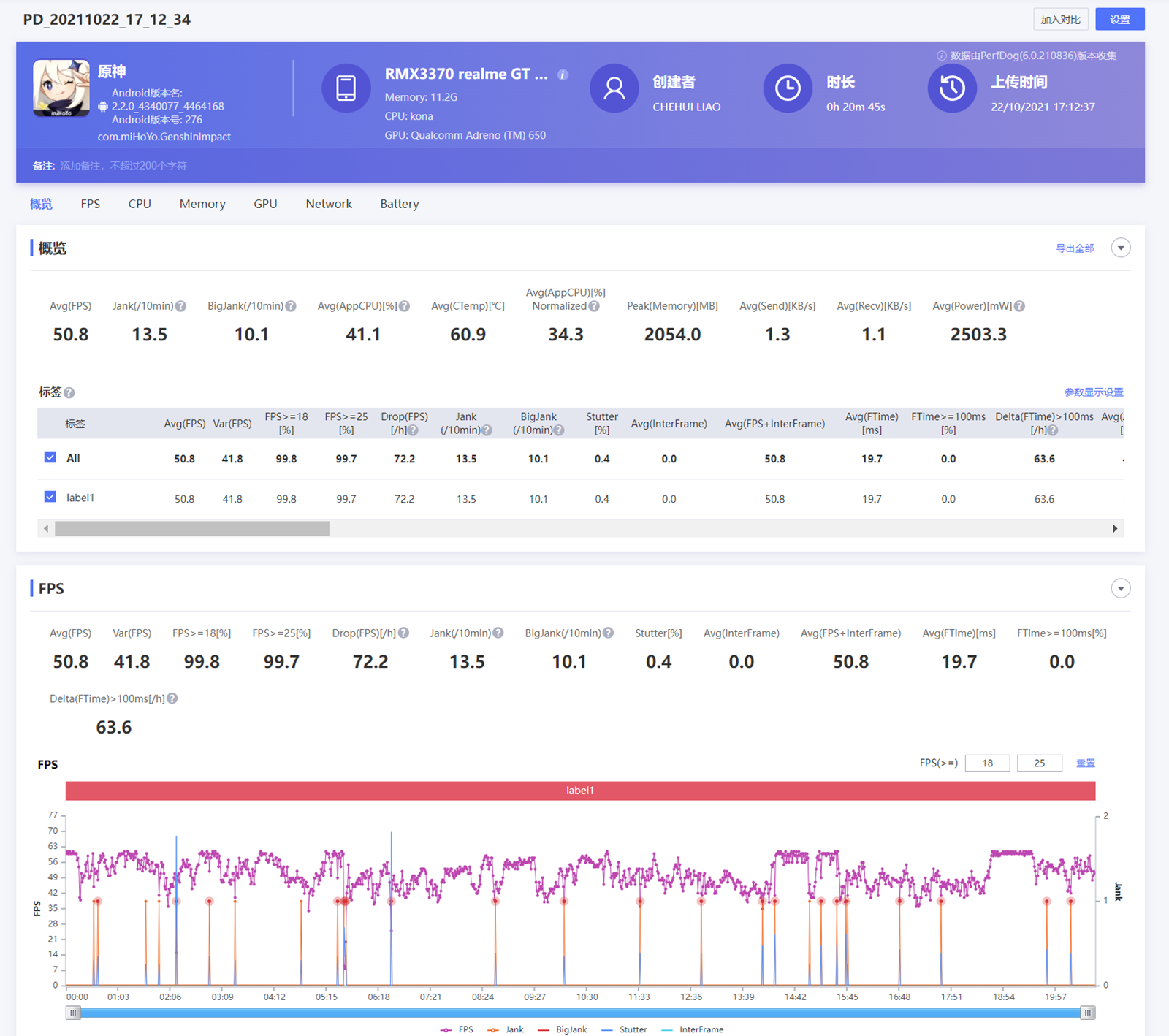
Task: Click the help icon next to Jank(/10min) in overview
Action: pyautogui.click(x=180, y=306)
